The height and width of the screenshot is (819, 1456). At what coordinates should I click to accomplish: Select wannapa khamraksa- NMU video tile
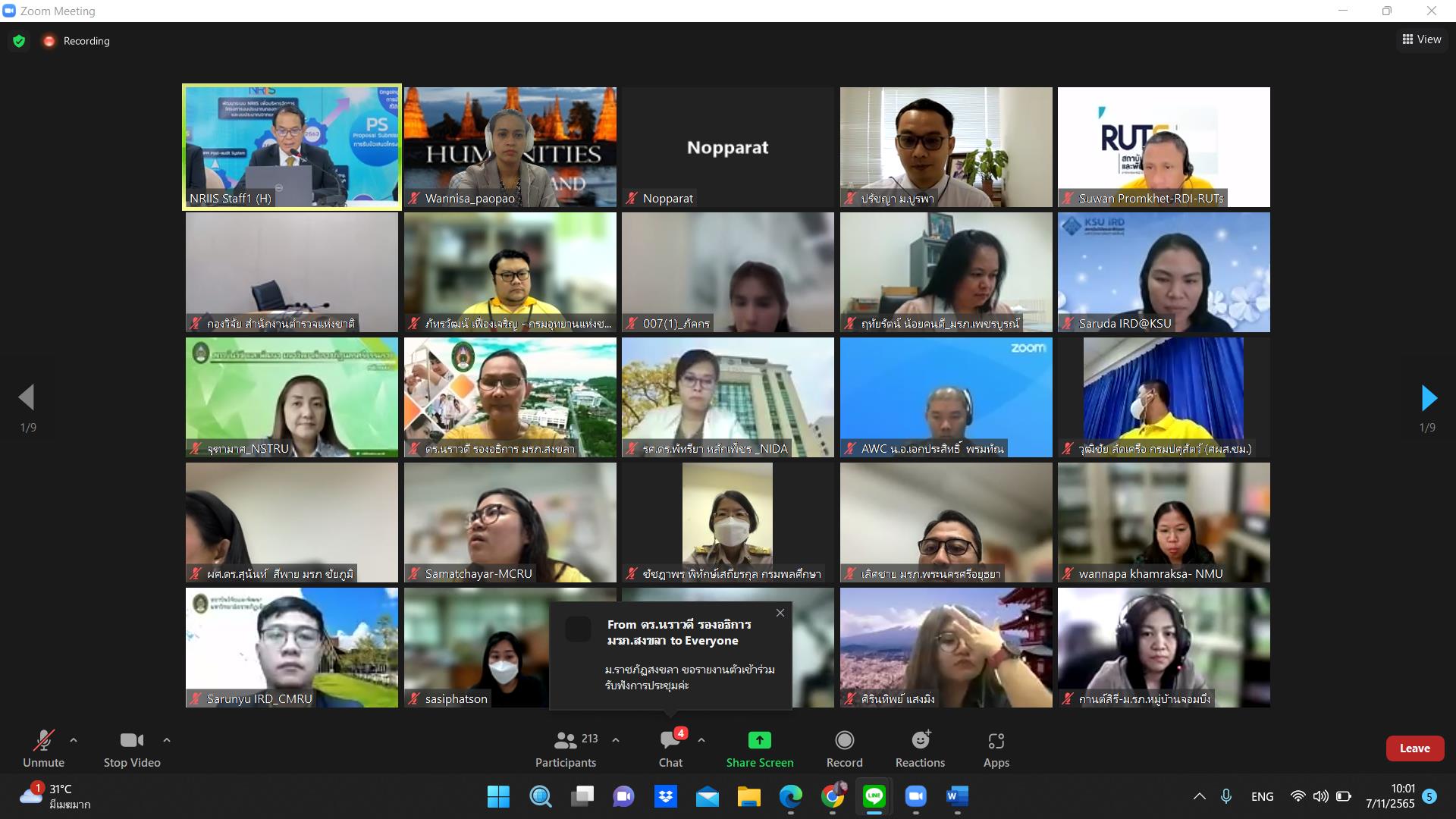[x=1164, y=522]
